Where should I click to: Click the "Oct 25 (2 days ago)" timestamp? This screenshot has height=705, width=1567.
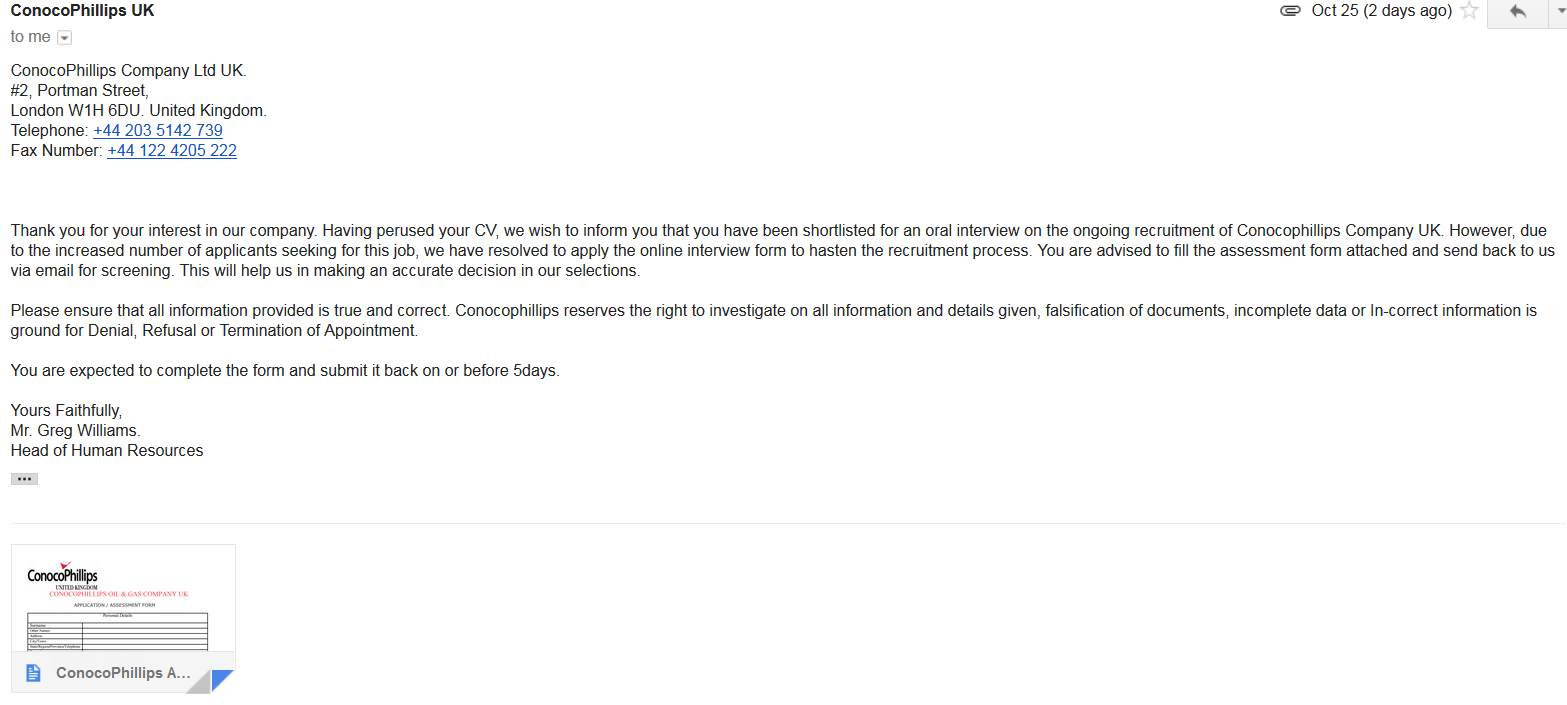click(1381, 11)
